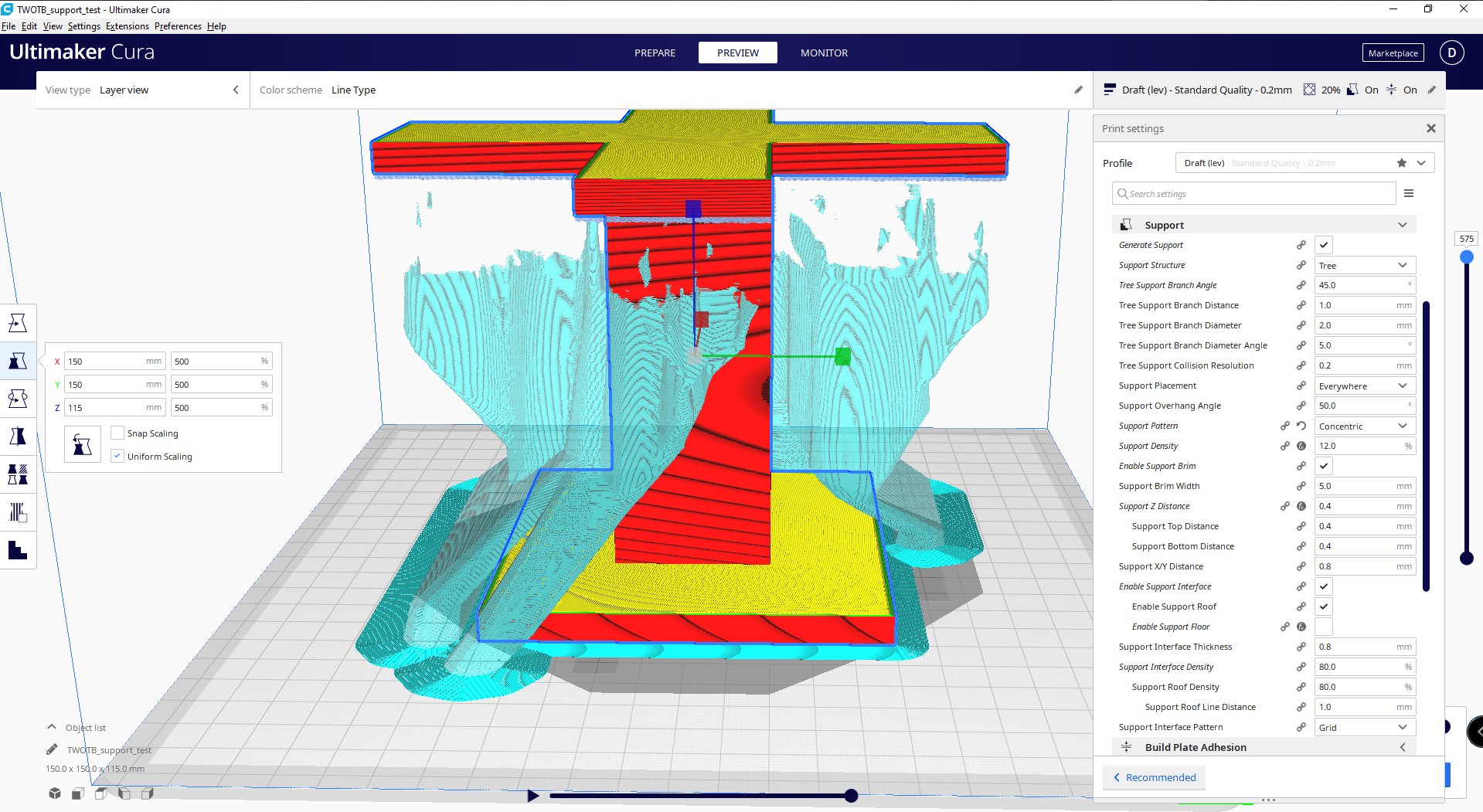
Task: Close the Print settings panel
Action: (x=1431, y=128)
